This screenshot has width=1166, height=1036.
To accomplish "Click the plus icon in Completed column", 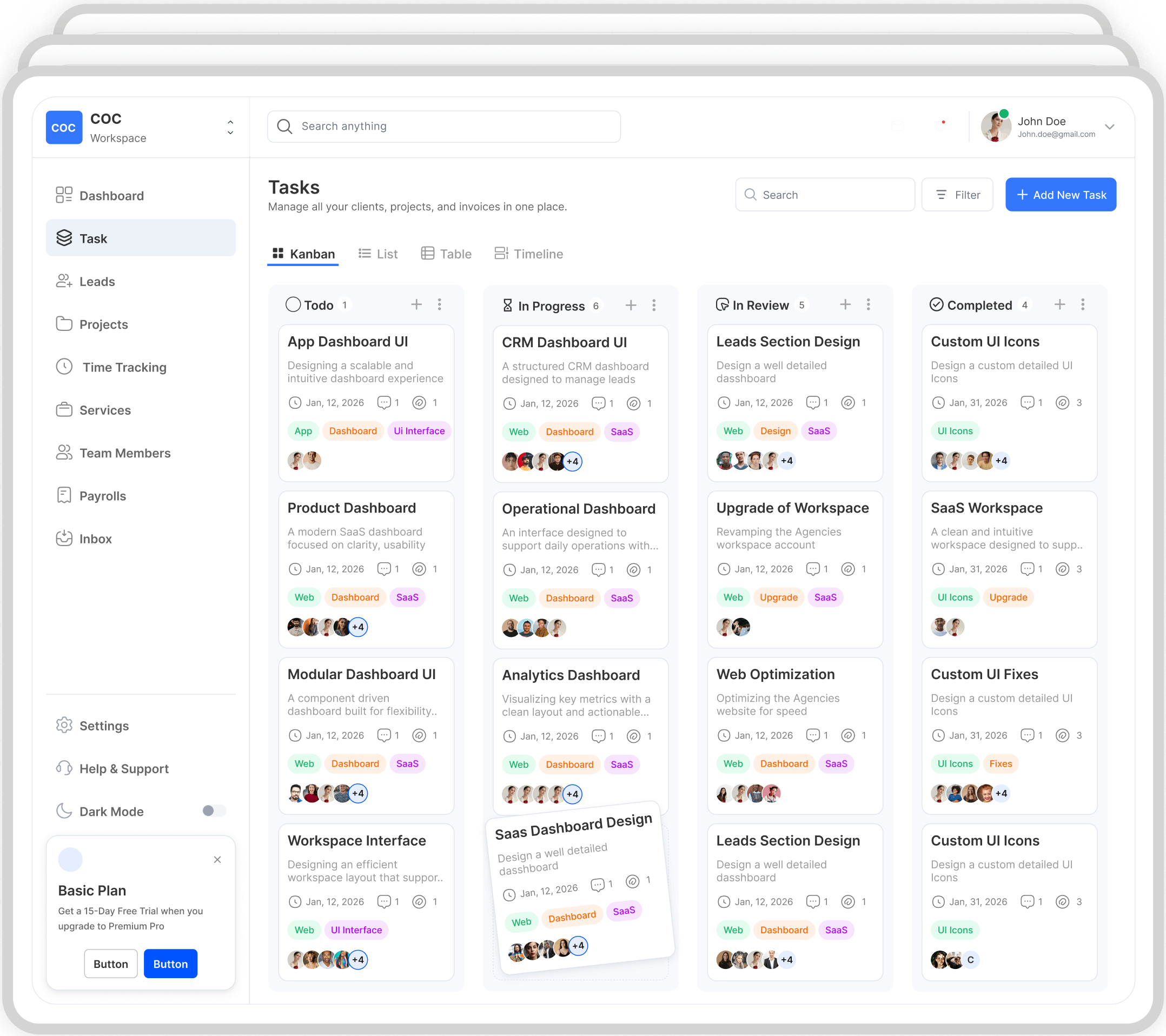I will click(1059, 304).
